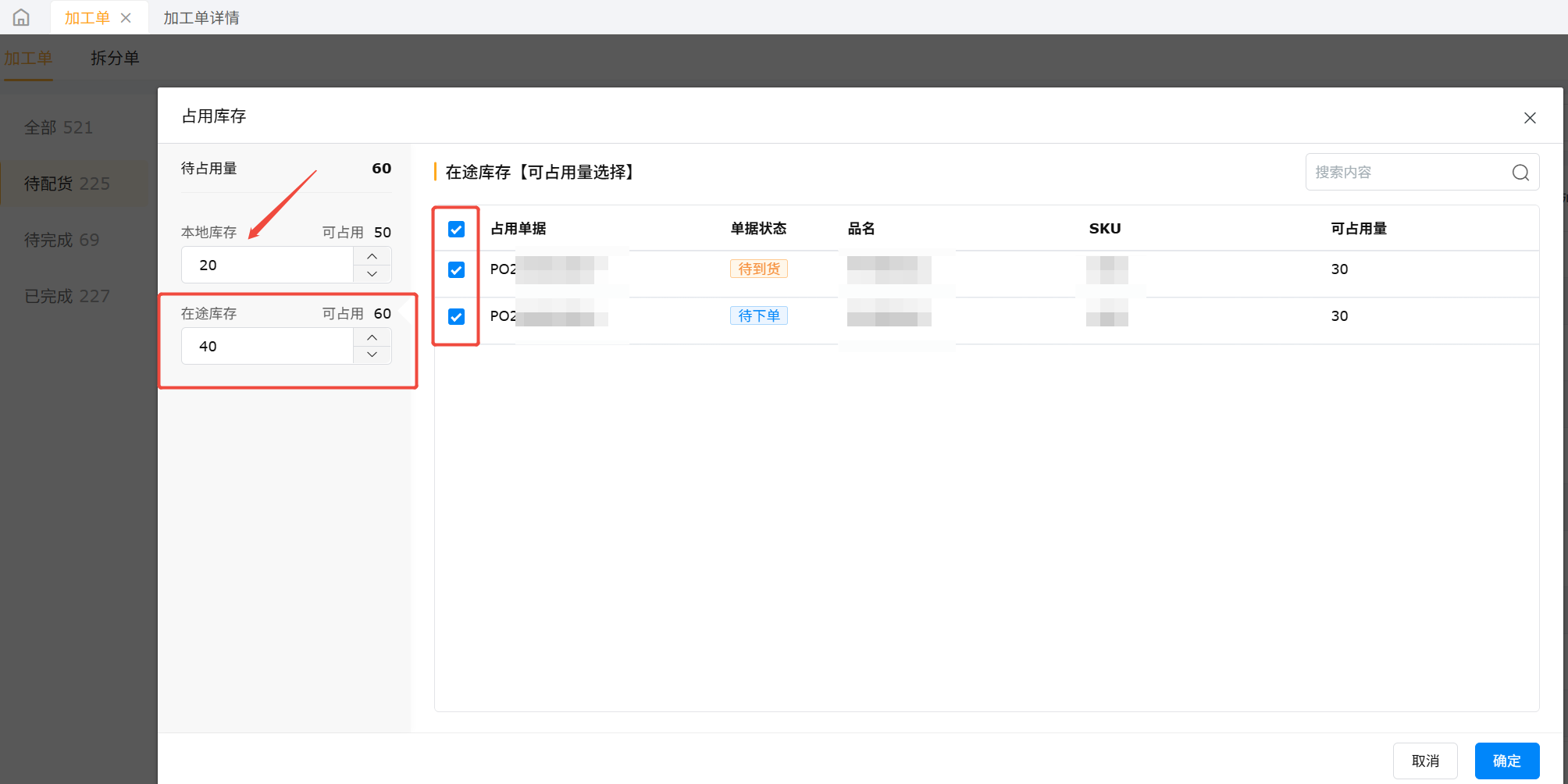Click the 占用库存 dialog title
1568x784 pixels.
[214, 116]
